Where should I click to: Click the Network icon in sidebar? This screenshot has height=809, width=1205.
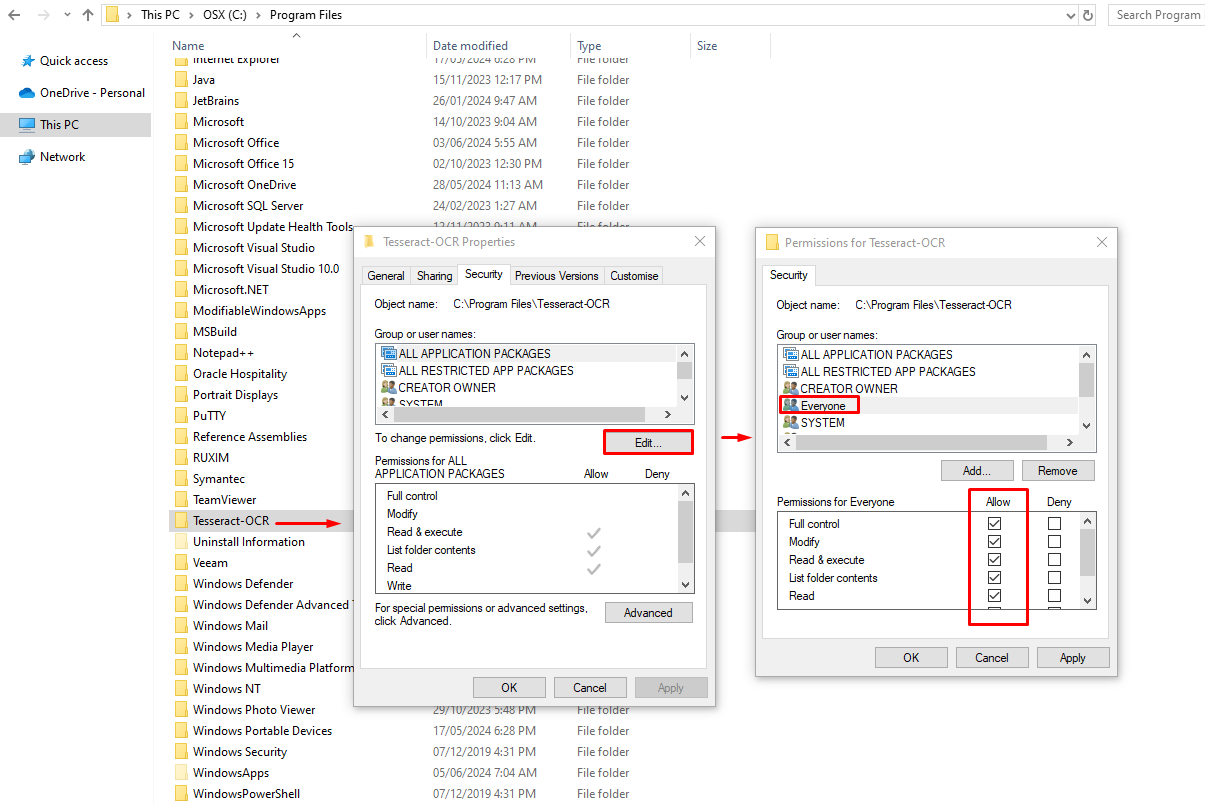[27, 157]
